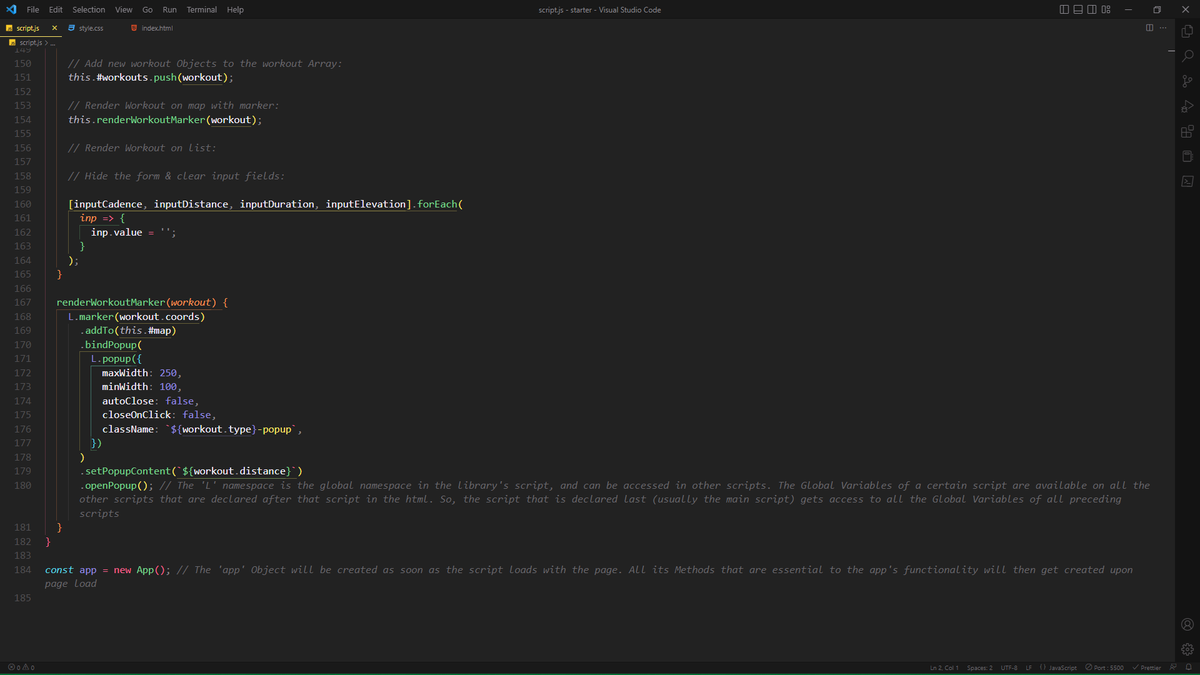Open the Run menu

tap(170, 9)
